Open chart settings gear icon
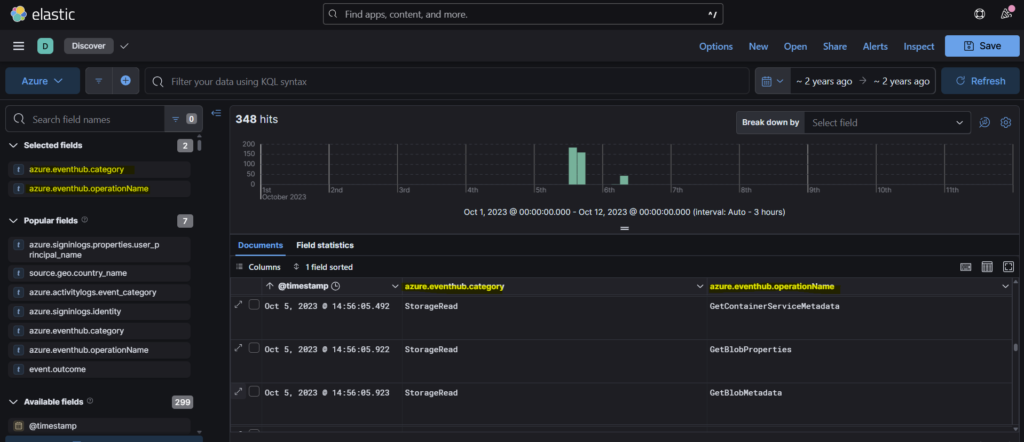 click(x=1006, y=122)
